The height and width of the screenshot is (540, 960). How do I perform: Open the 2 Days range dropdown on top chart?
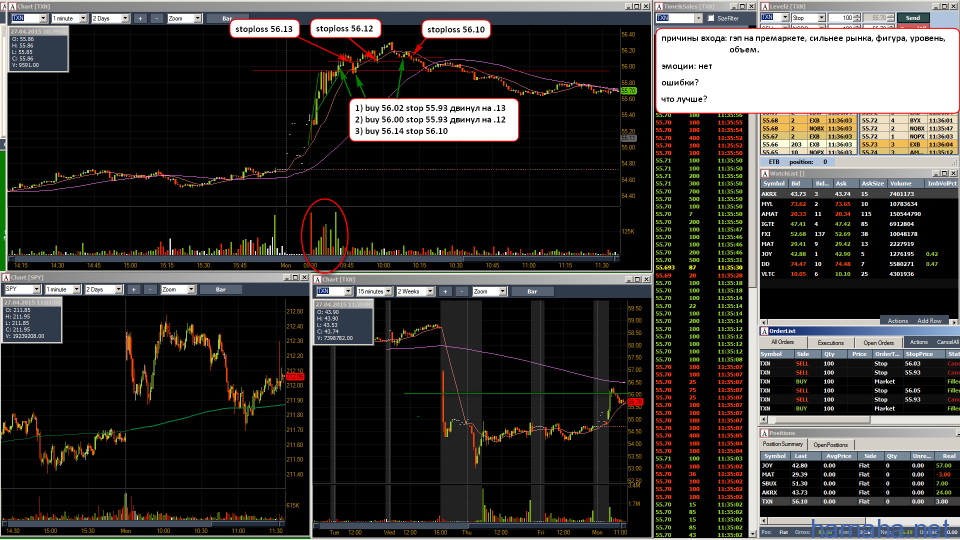pyautogui.click(x=125, y=18)
